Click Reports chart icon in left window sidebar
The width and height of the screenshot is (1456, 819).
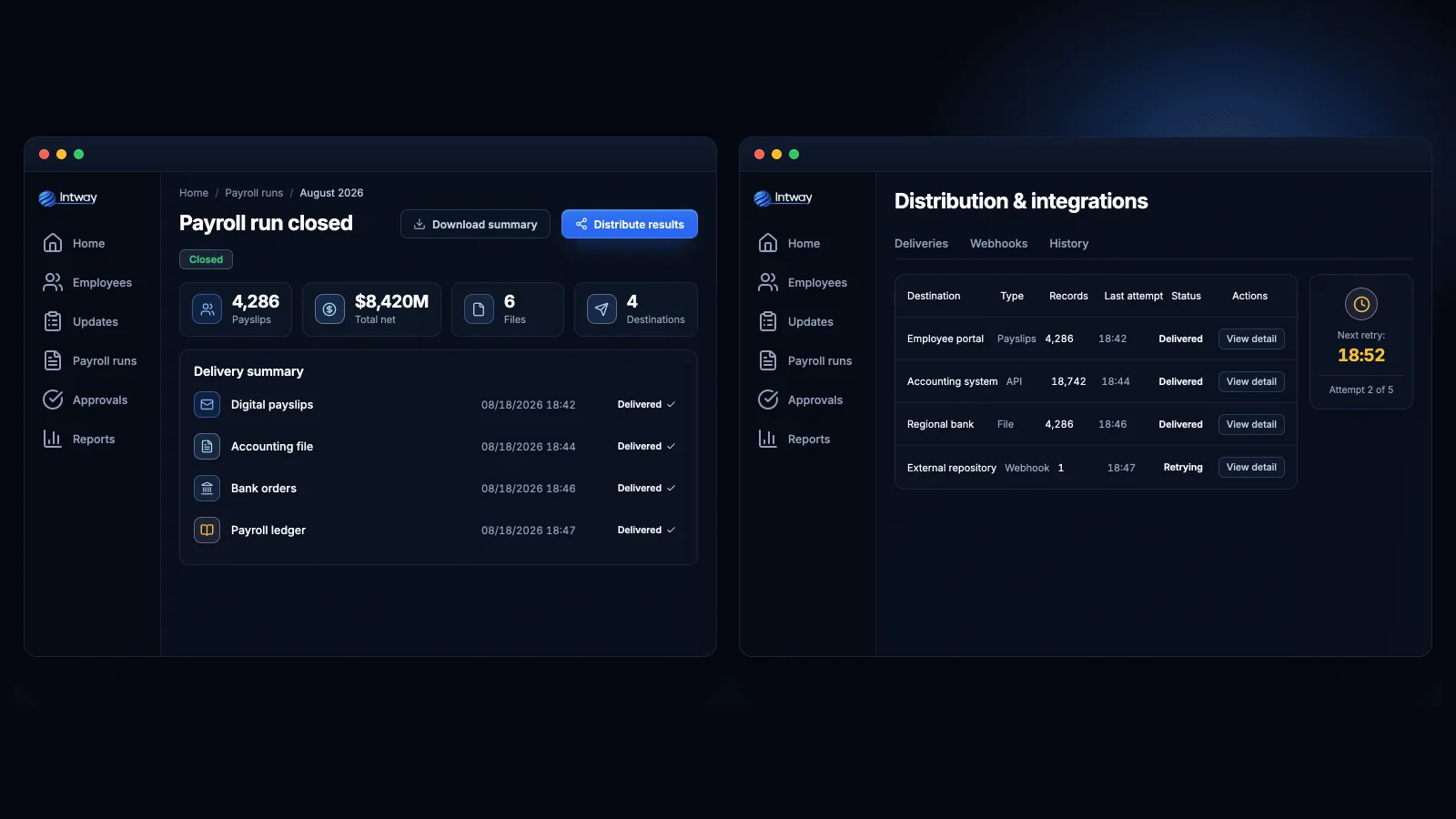pos(53,439)
